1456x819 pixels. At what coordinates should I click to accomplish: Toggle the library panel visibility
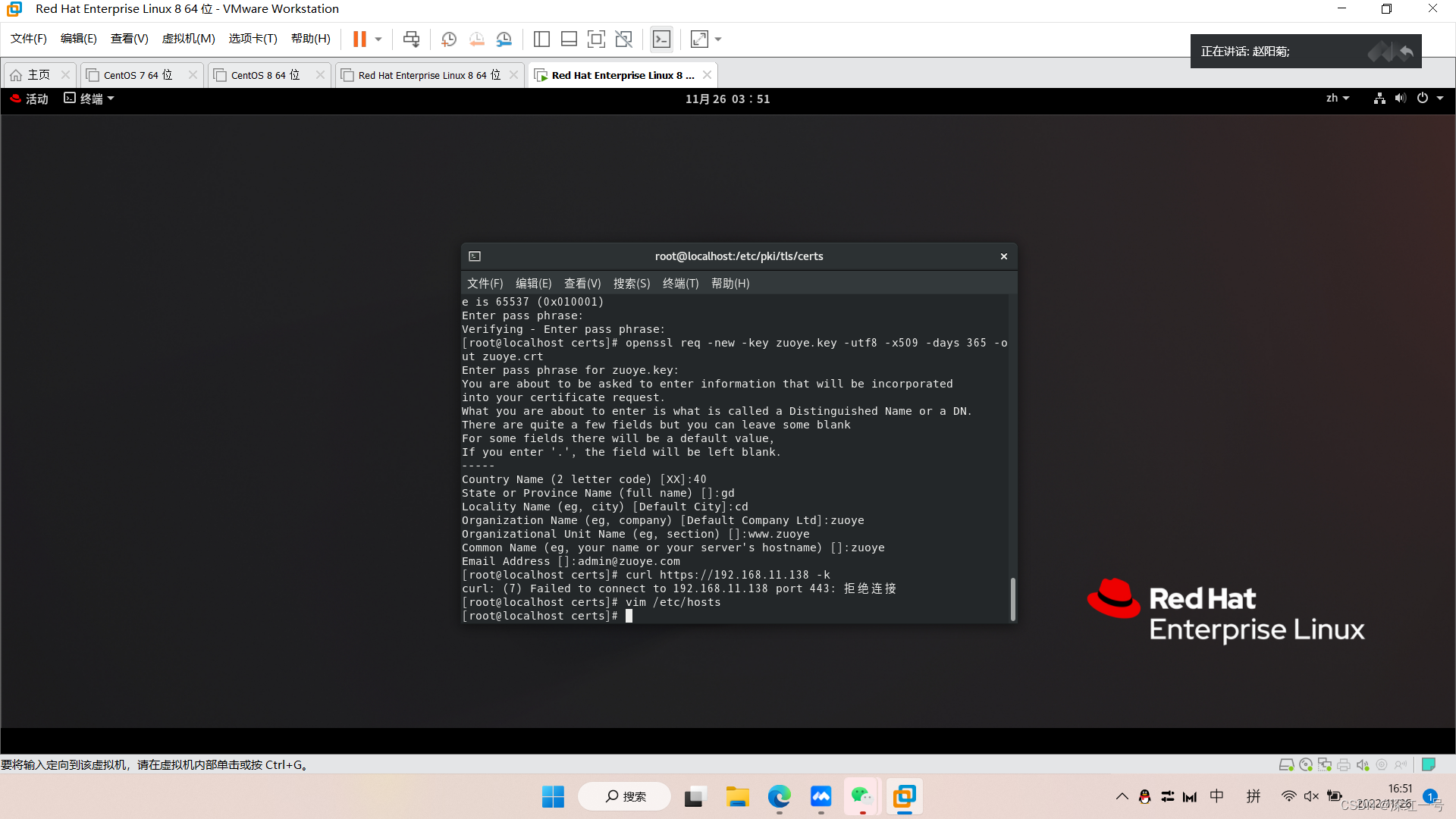point(541,39)
